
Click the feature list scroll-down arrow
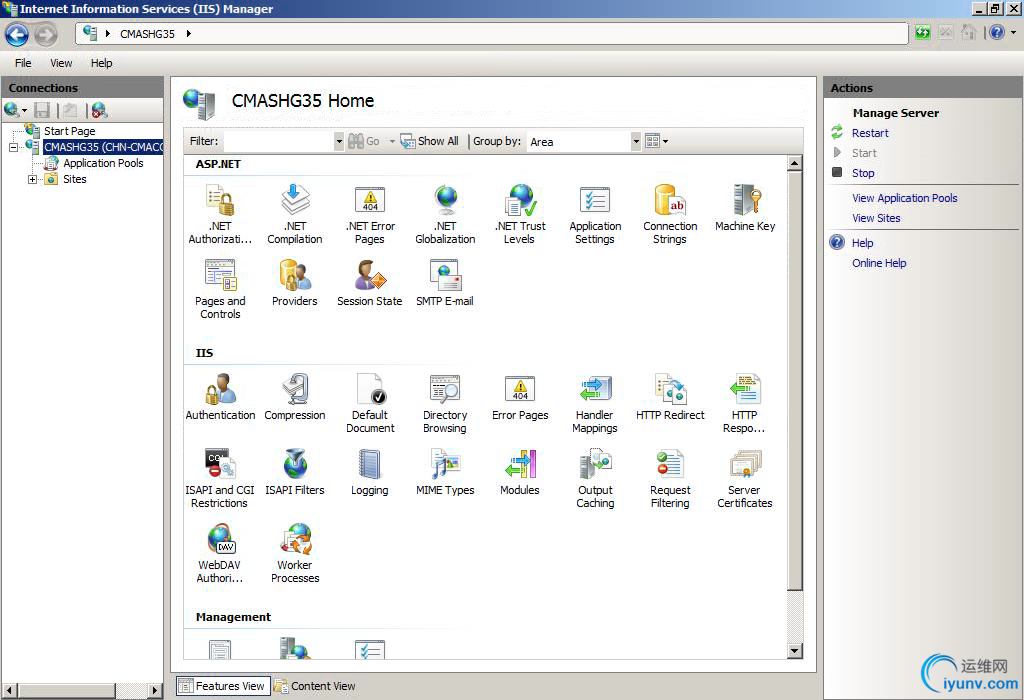(x=794, y=650)
